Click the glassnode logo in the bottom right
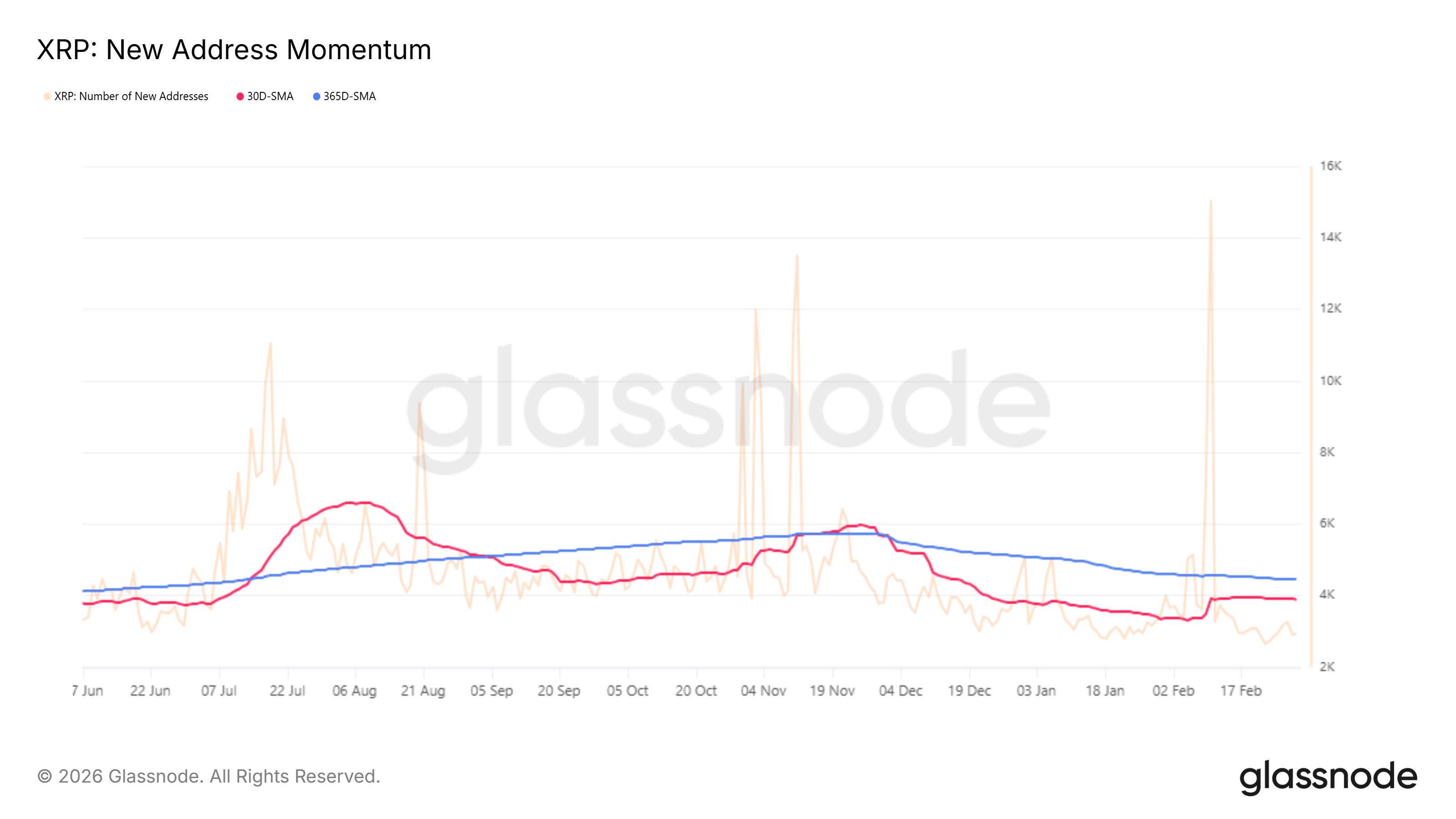This screenshot has height=819, width=1456. 1328,777
